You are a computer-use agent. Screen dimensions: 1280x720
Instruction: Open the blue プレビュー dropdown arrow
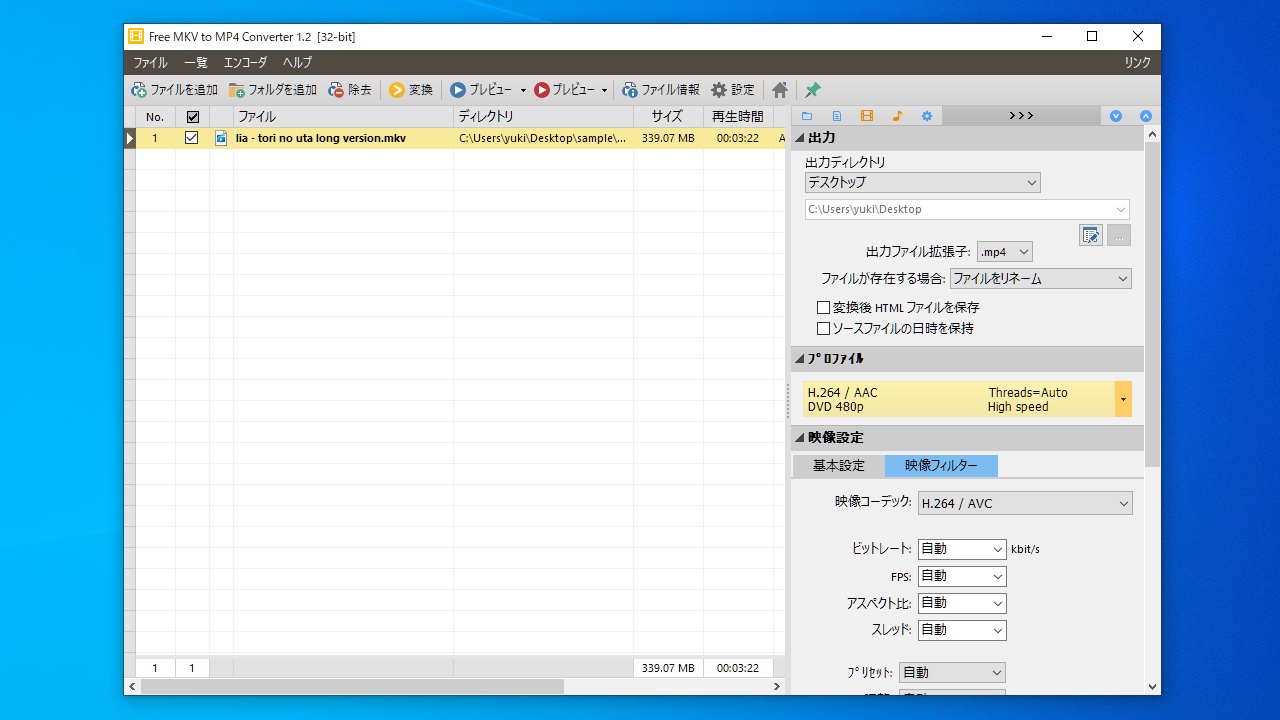click(x=523, y=90)
